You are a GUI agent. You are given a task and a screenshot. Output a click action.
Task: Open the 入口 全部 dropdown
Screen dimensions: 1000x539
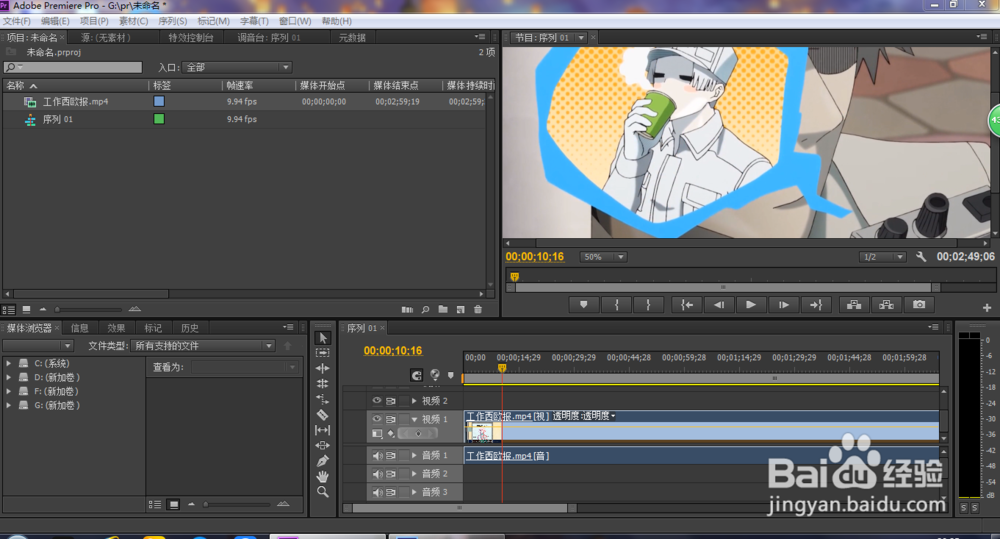[x=237, y=67]
